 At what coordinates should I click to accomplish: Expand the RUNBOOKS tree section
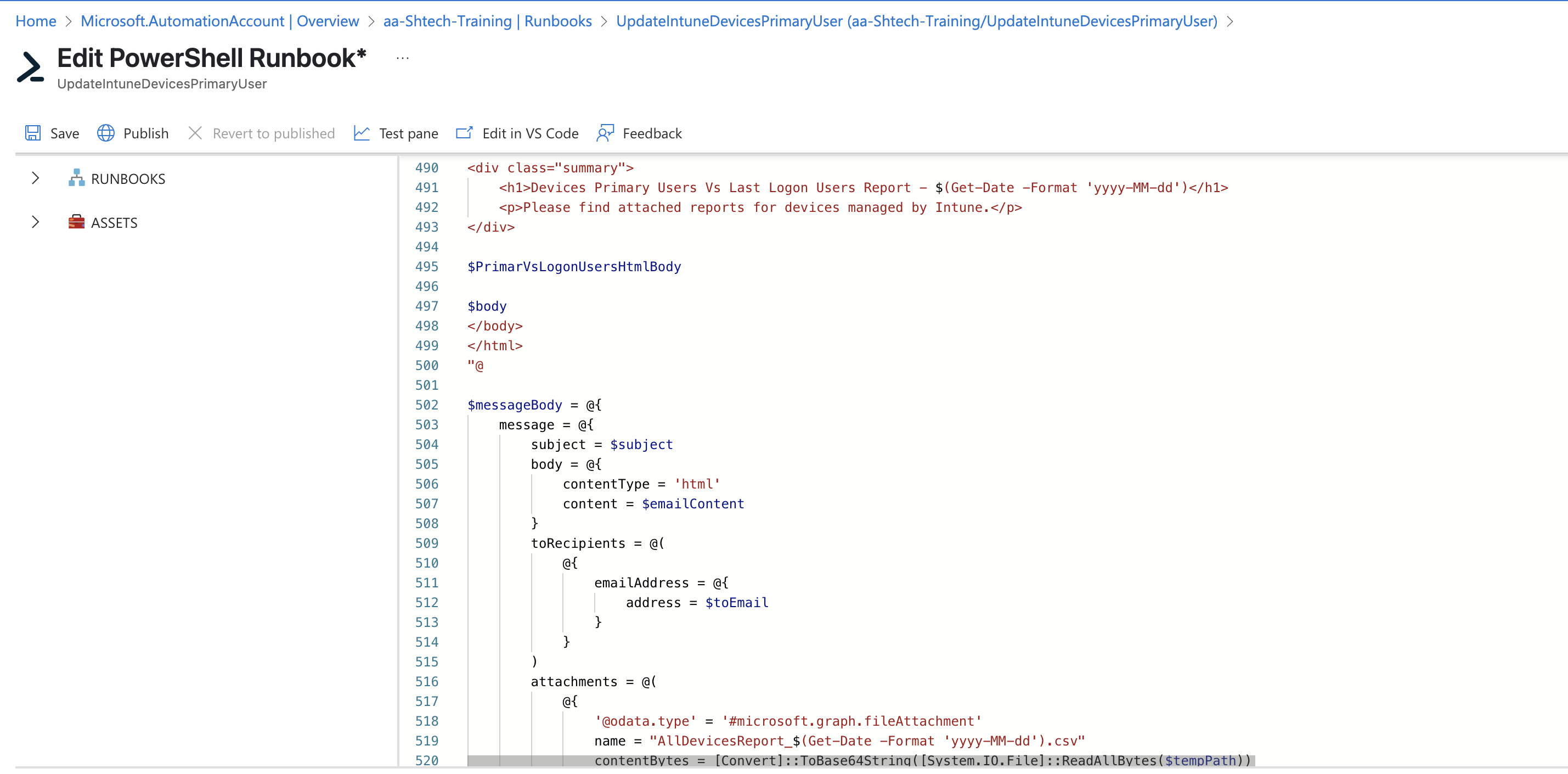(x=35, y=178)
